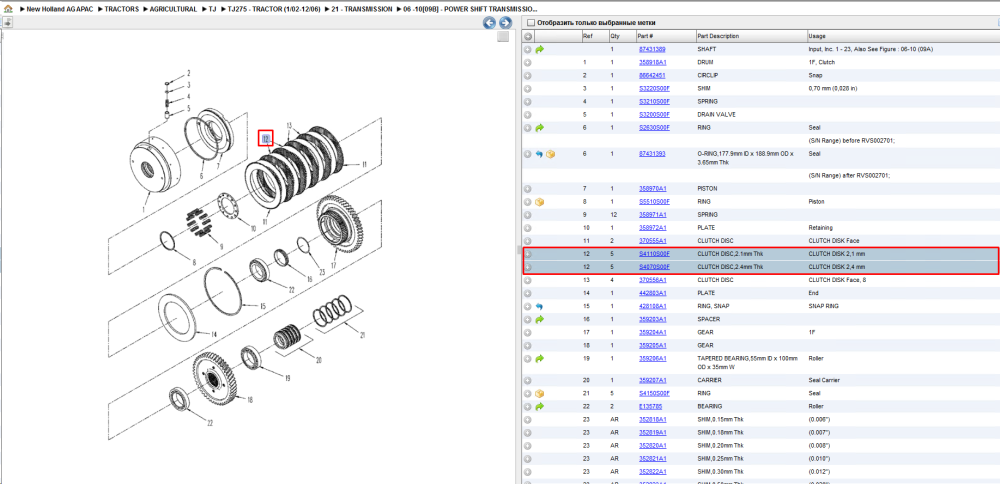This screenshot has height=484, width=1000.
Task: Select highlighted callout 12 in diagram
Action: tap(265, 138)
